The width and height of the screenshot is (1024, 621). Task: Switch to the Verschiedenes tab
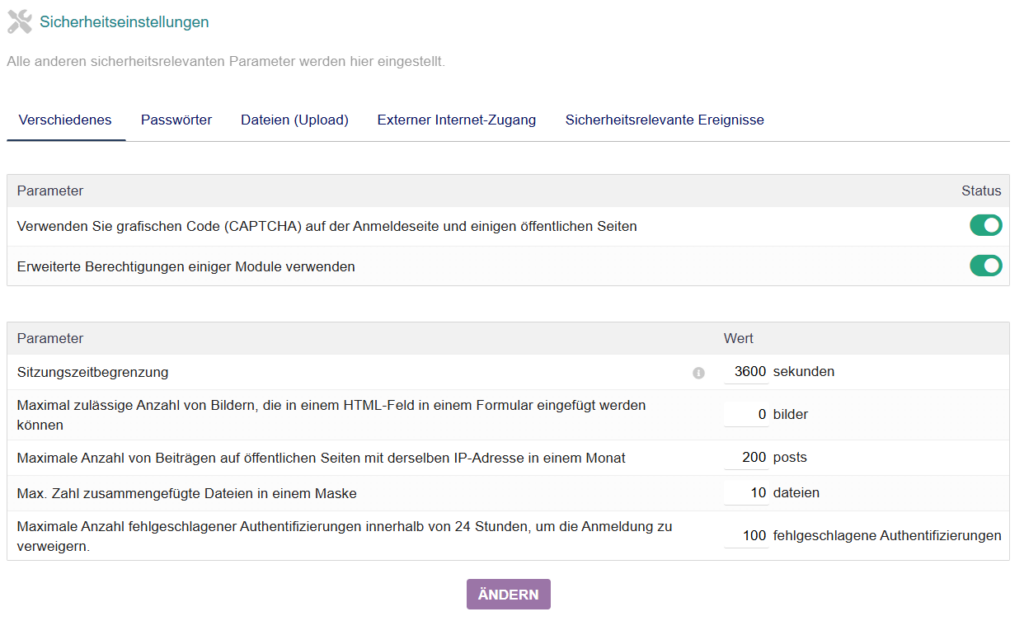tap(65, 120)
